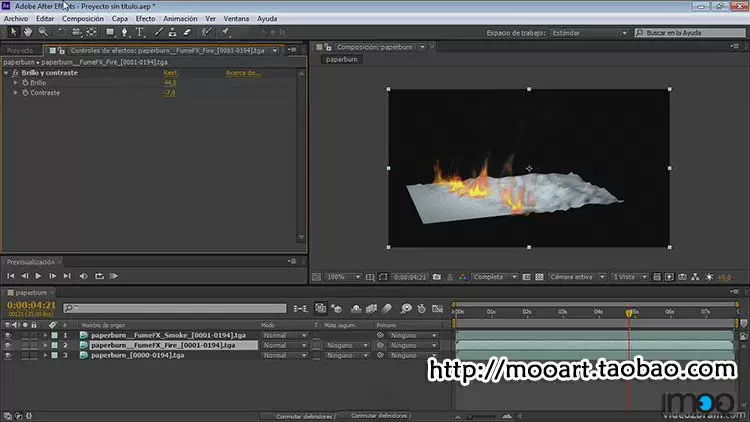Select the Unified Camera tool
The height and width of the screenshot is (422, 750).
point(76,32)
